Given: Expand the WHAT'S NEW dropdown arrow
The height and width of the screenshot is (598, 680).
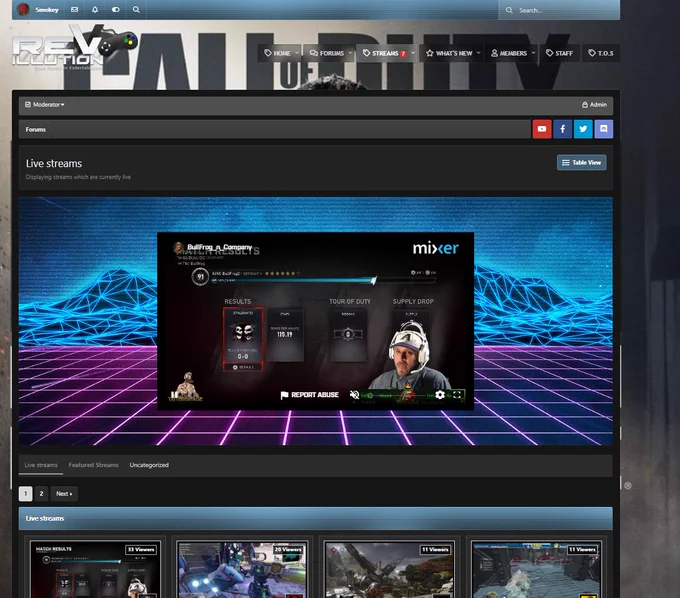Looking at the screenshot, I should pyautogui.click(x=478, y=53).
